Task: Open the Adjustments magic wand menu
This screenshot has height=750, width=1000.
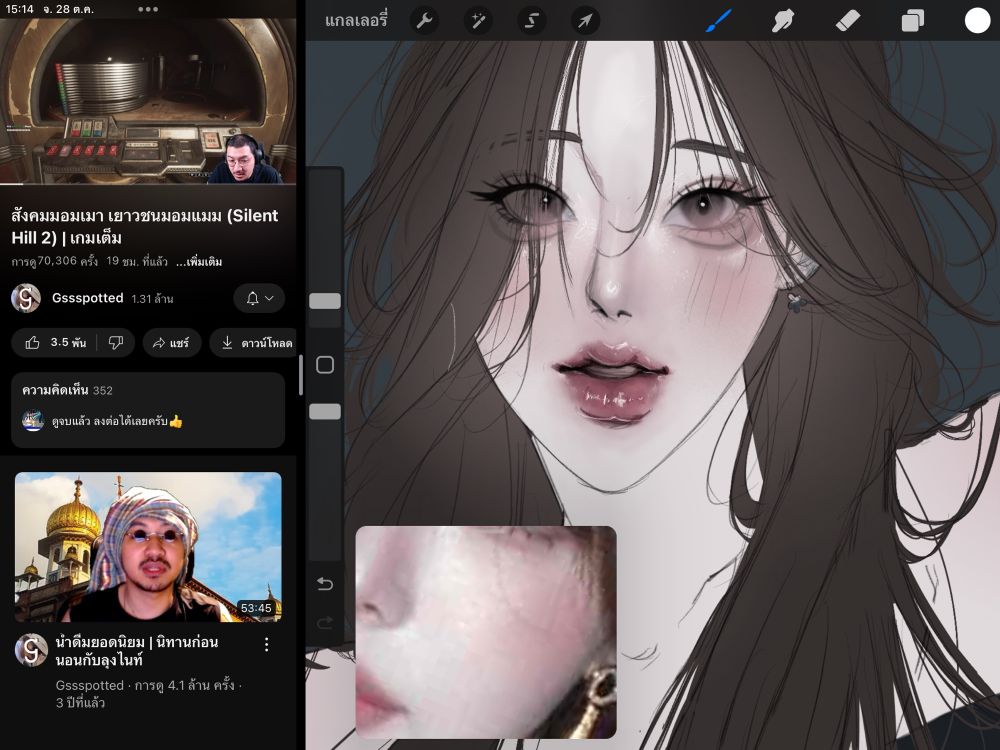Action: tap(477, 21)
